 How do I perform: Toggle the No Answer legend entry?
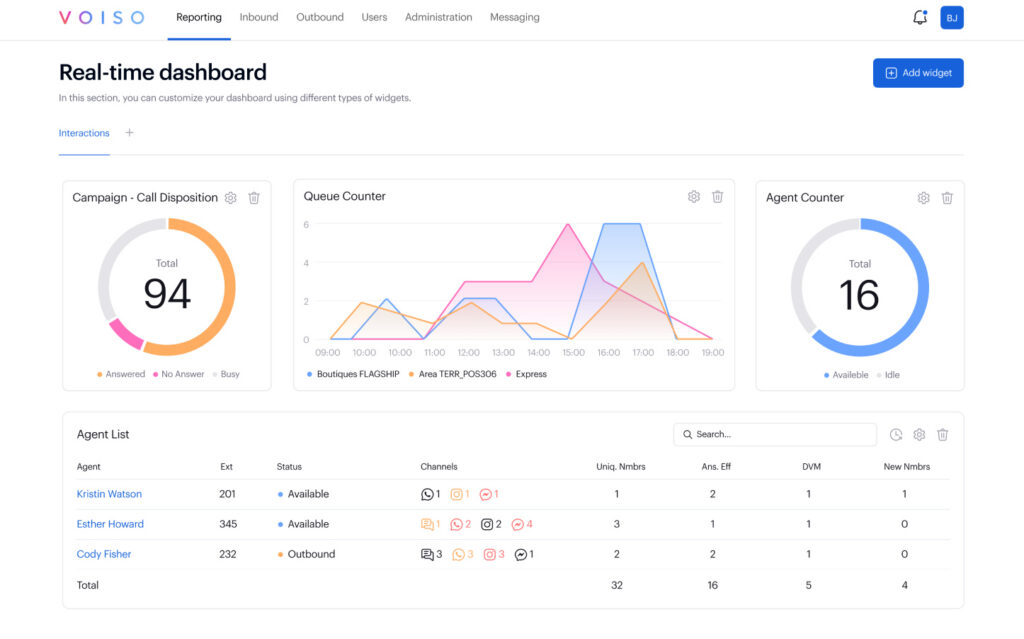pyautogui.click(x=179, y=374)
